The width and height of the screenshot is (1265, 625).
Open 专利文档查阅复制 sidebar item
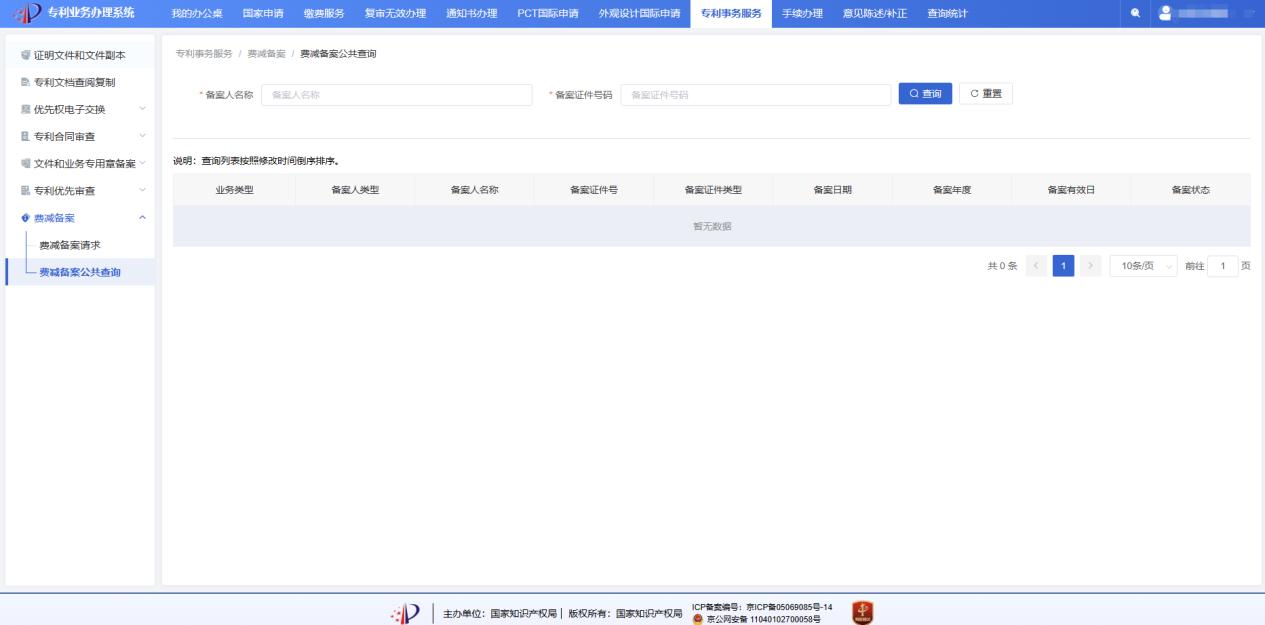tap(80, 81)
